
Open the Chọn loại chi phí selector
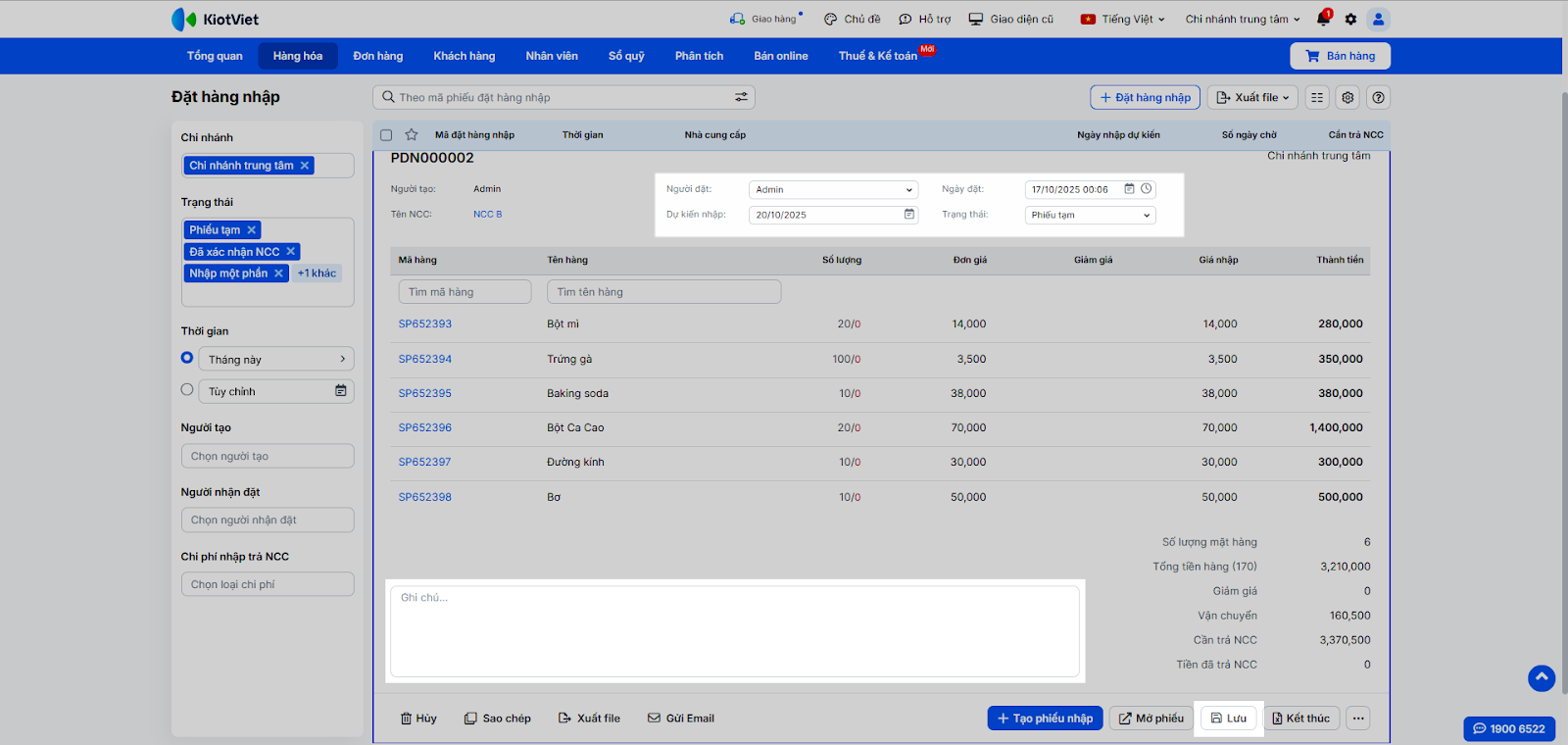coord(268,584)
